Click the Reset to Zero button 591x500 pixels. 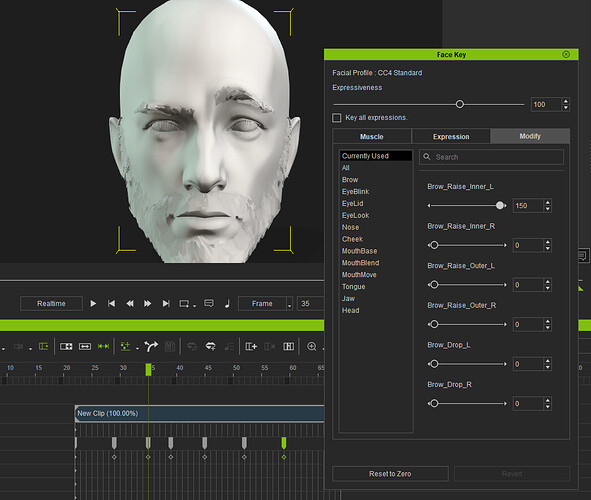click(390, 474)
